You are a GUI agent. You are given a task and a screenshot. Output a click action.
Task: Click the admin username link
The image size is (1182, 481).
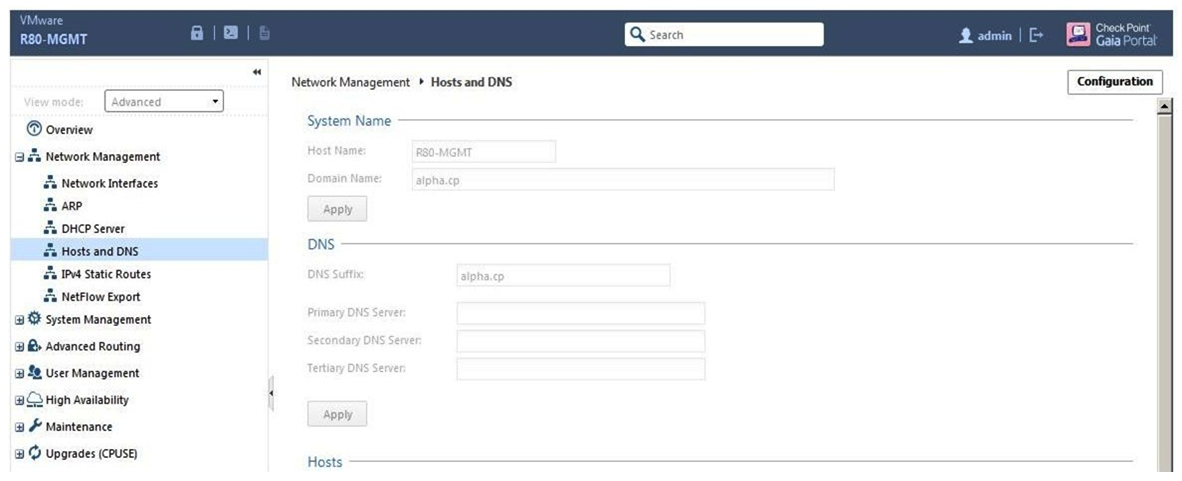tap(994, 35)
